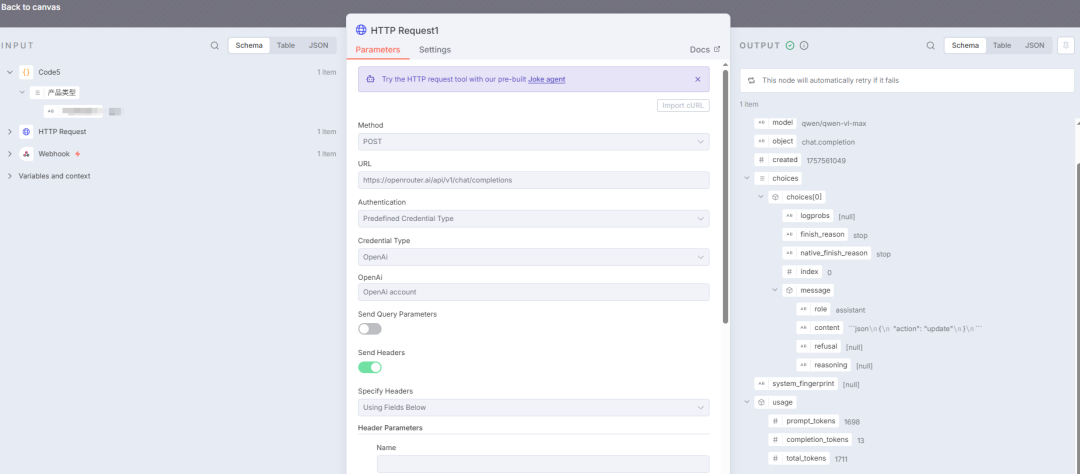Viewport: 1080px width, 474px height.
Task: Click into the URL field
Action: (x=534, y=180)
